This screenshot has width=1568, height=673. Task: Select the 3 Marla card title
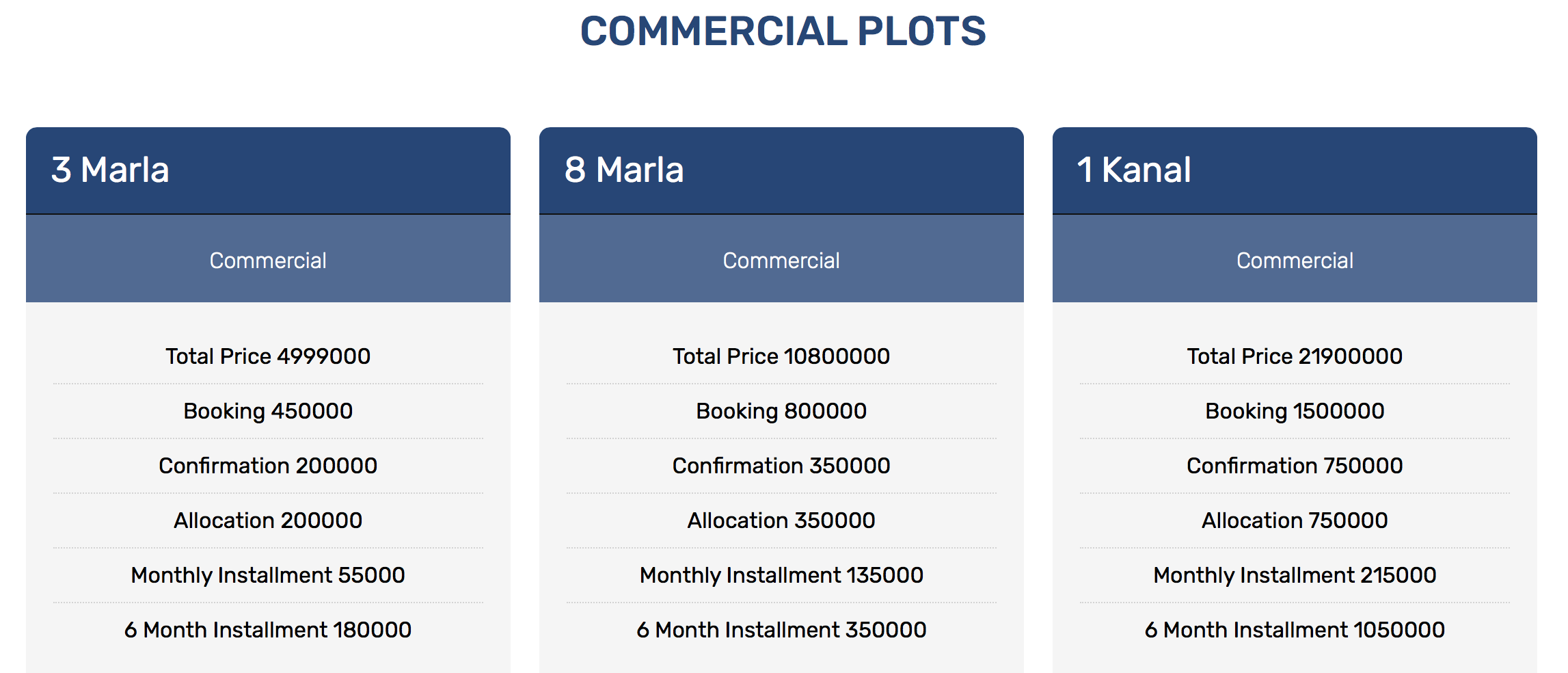(110, 170)
